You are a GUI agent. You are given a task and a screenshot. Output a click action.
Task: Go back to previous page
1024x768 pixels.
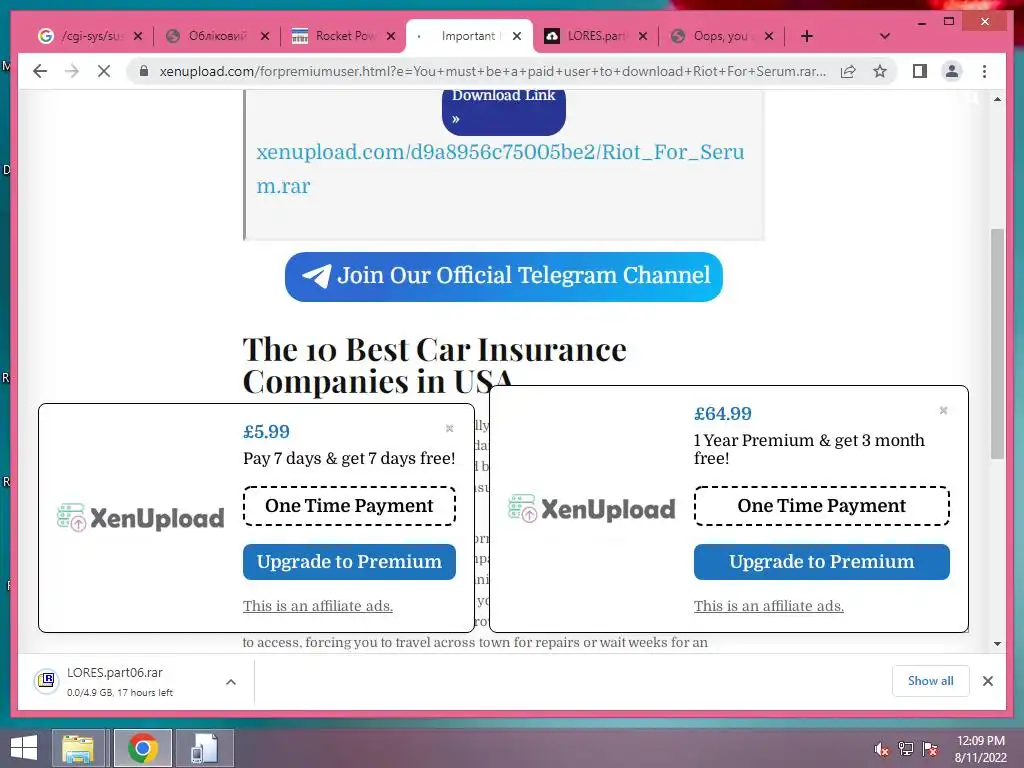[40, 71]
